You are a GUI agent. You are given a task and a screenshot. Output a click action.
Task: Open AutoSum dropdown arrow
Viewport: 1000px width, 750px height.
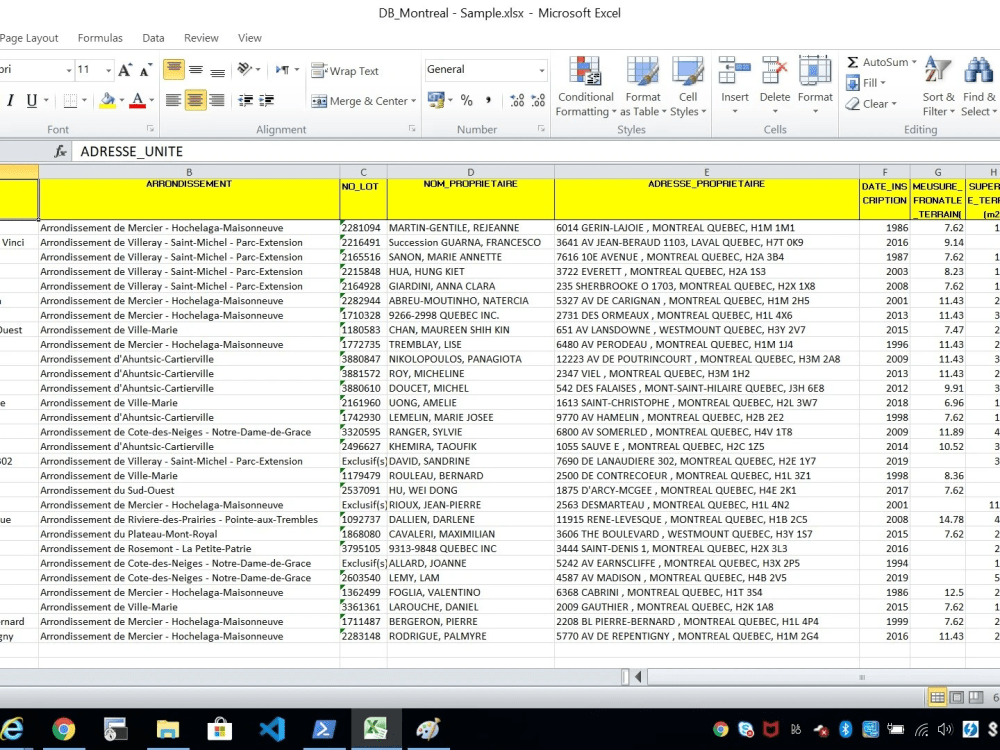click(914, 62)
